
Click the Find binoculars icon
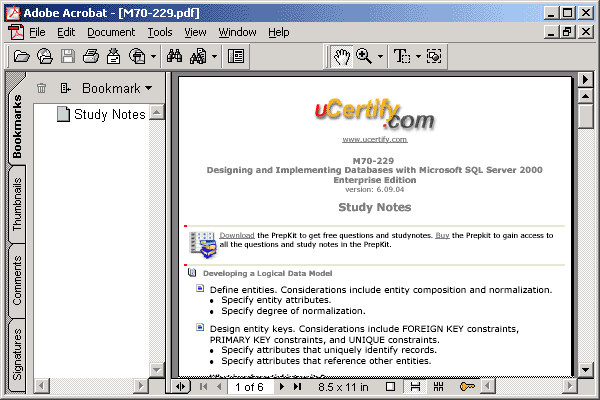(x=171, y=57)
